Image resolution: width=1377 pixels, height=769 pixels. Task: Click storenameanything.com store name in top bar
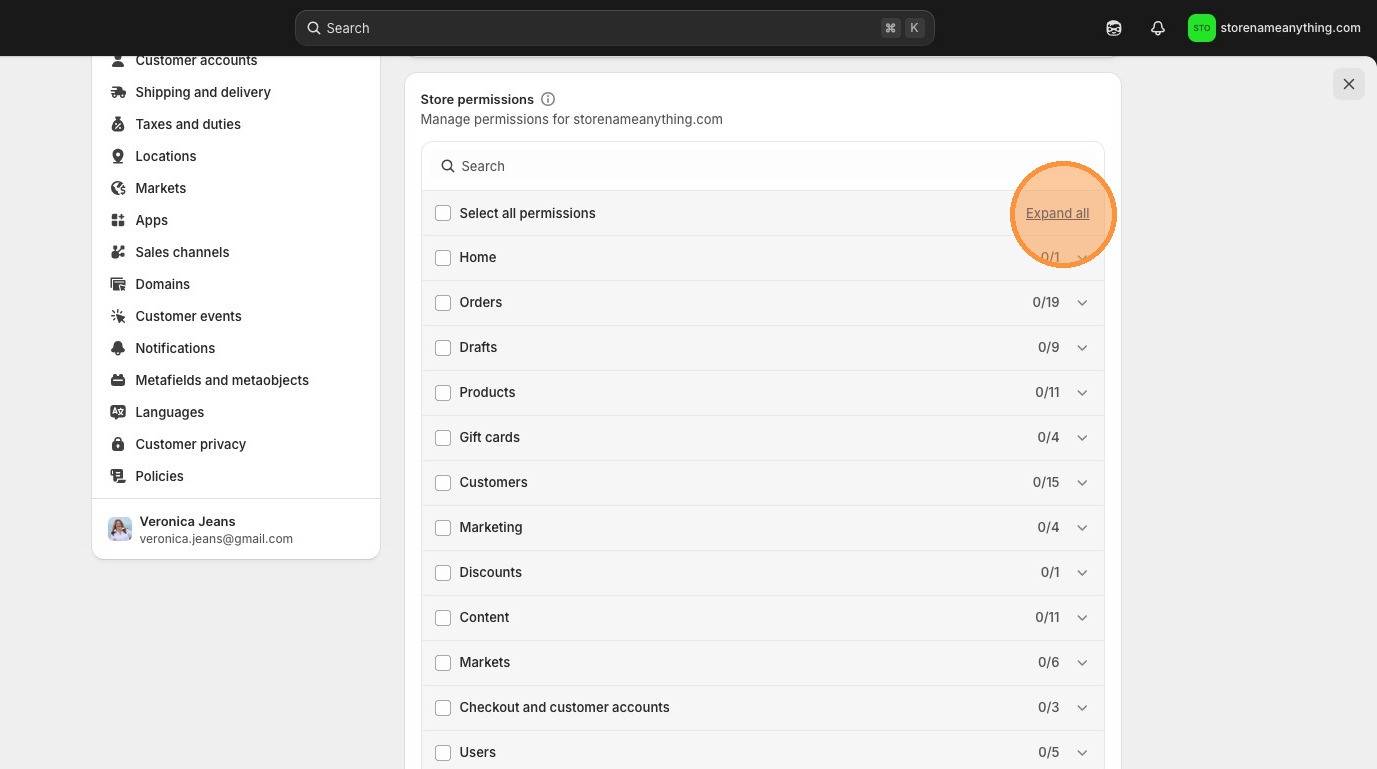(x=1290, y=28)
